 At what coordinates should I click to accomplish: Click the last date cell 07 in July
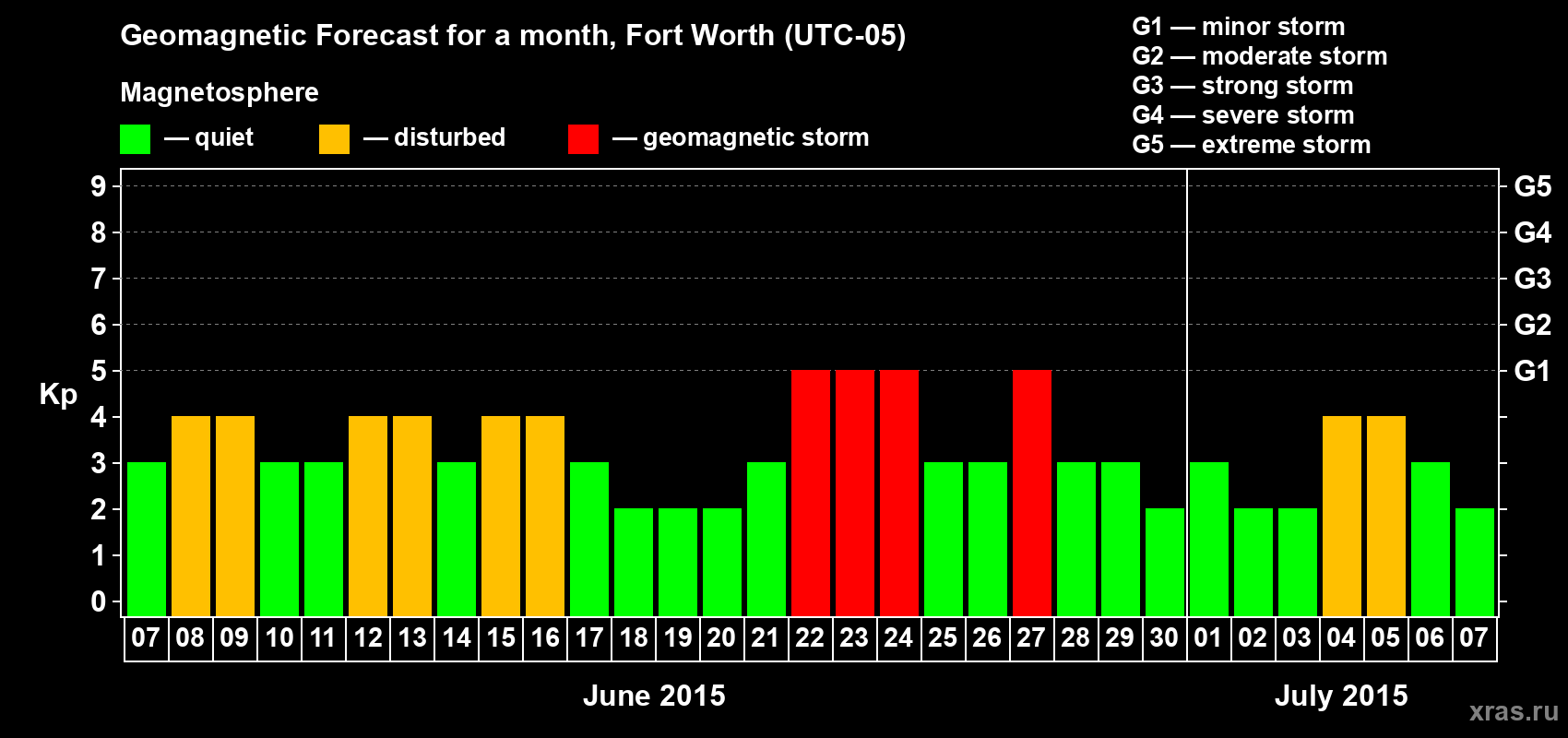1475,638
